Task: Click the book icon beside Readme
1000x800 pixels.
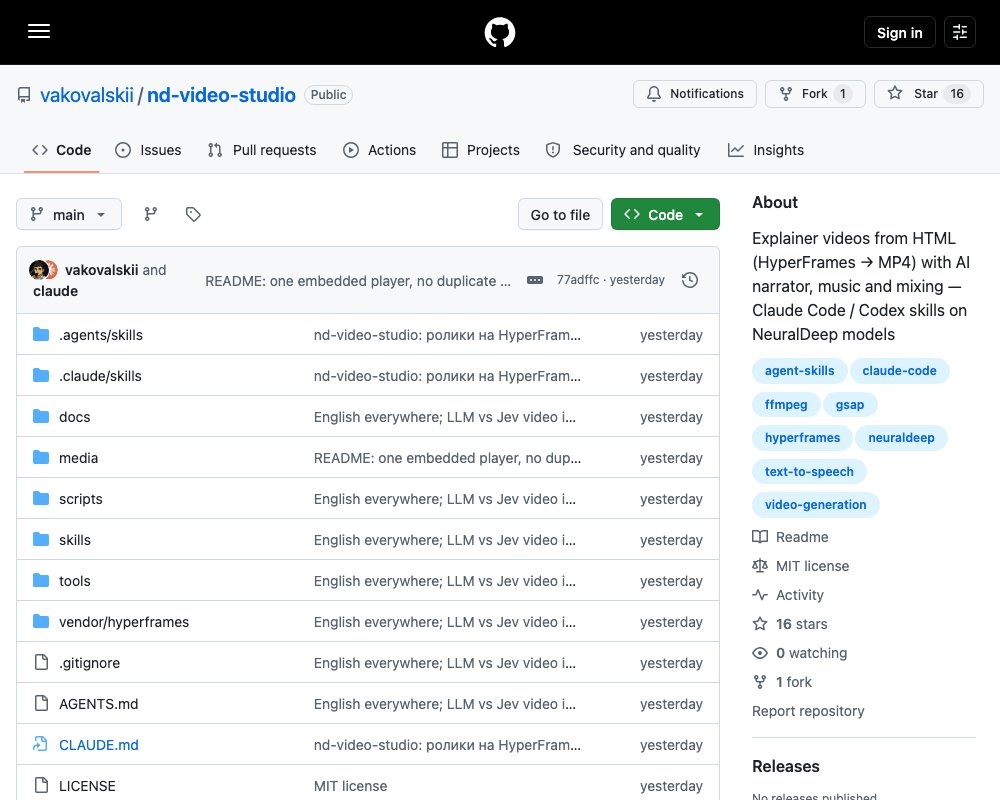Action: [760, 537]
